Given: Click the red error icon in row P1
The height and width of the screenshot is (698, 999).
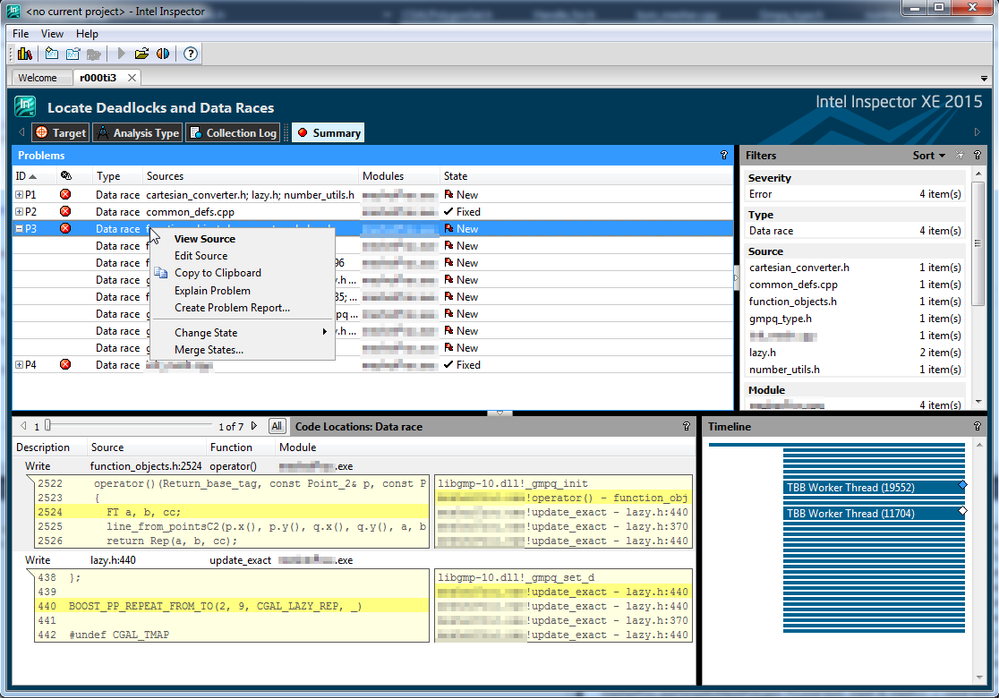Looking at the screenshot, I should coord(65,194).
